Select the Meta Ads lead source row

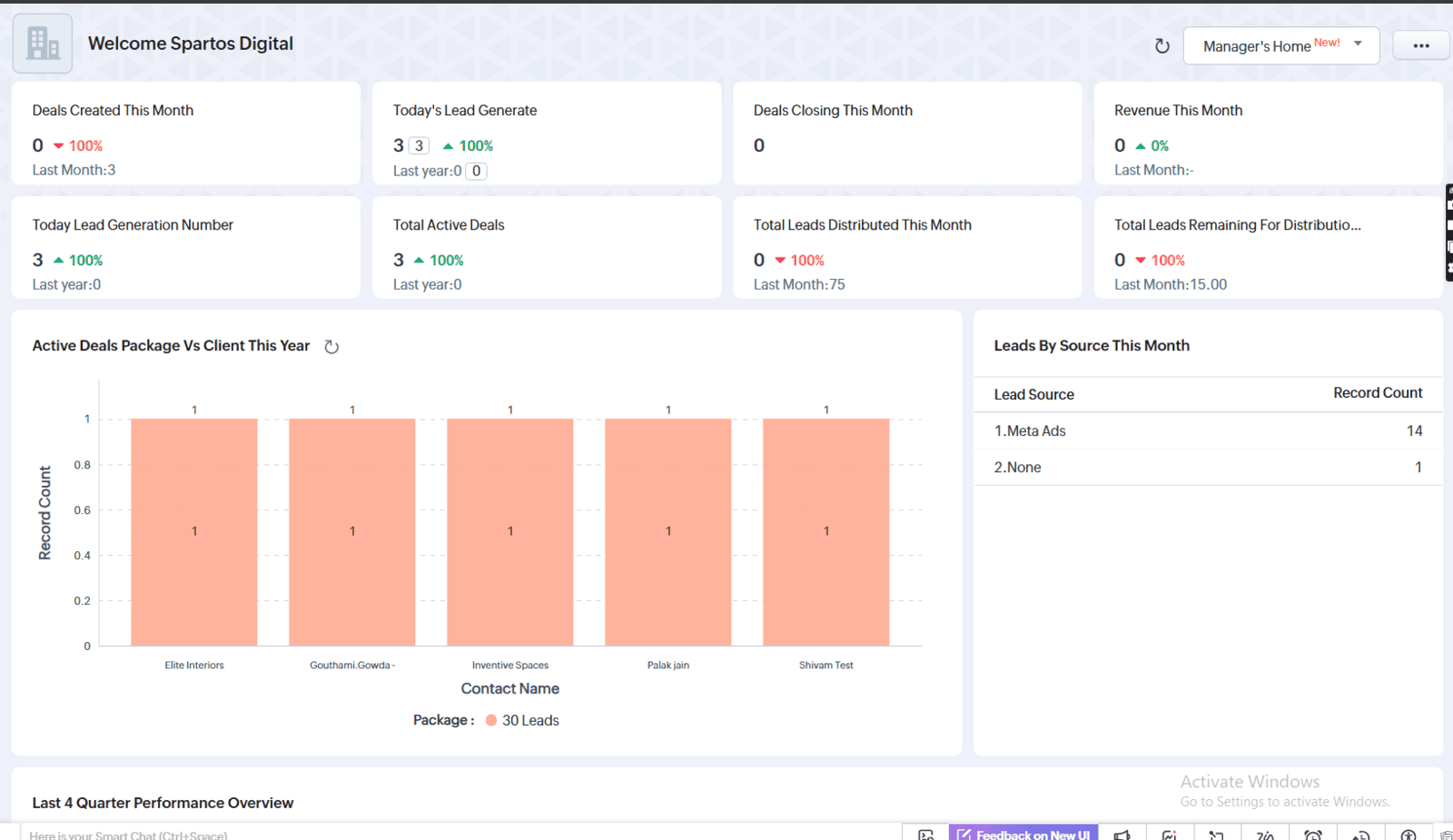tap(1208, 431)
